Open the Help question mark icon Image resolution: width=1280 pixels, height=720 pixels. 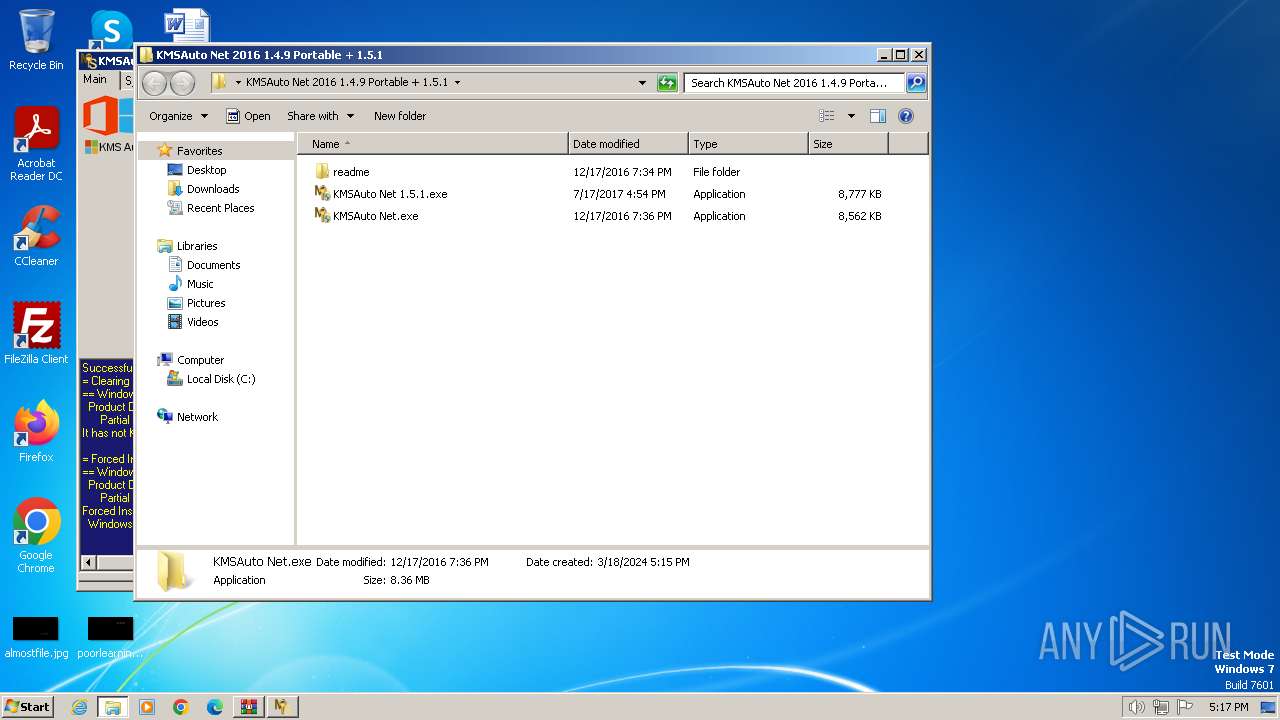(906, 116)
